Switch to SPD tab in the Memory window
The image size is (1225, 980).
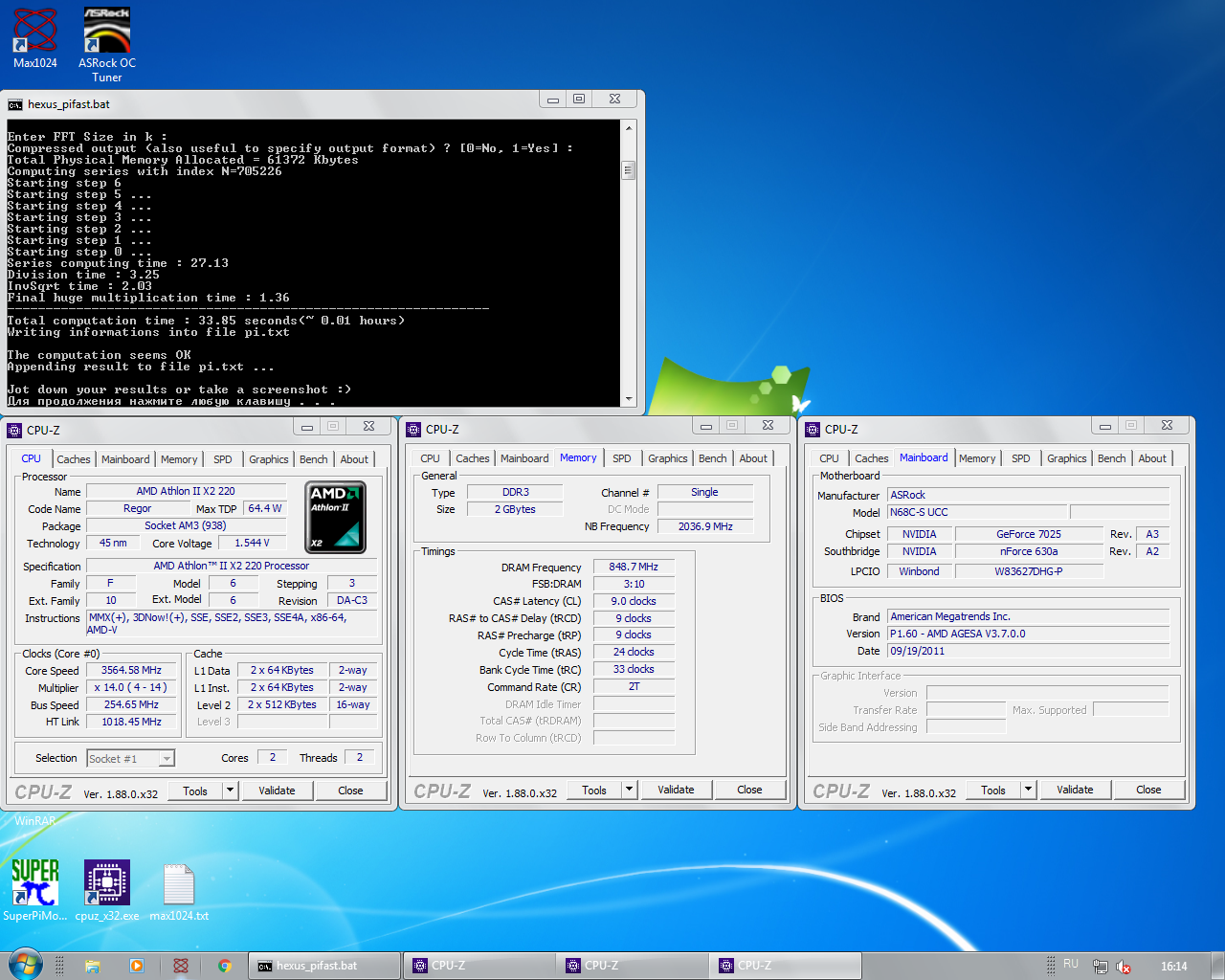click(x=621, y=458)
